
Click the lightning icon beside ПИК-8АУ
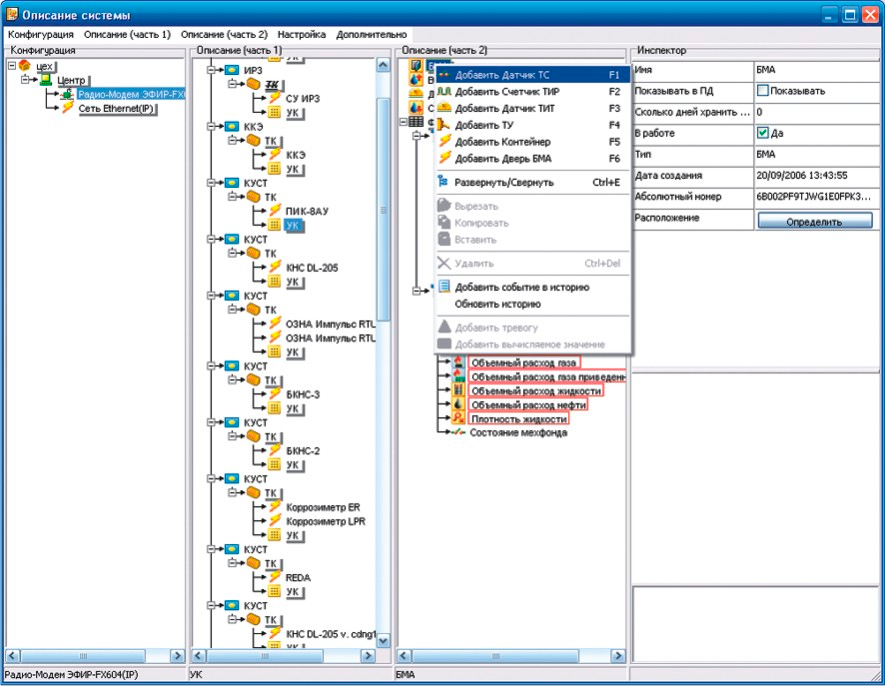275,212
